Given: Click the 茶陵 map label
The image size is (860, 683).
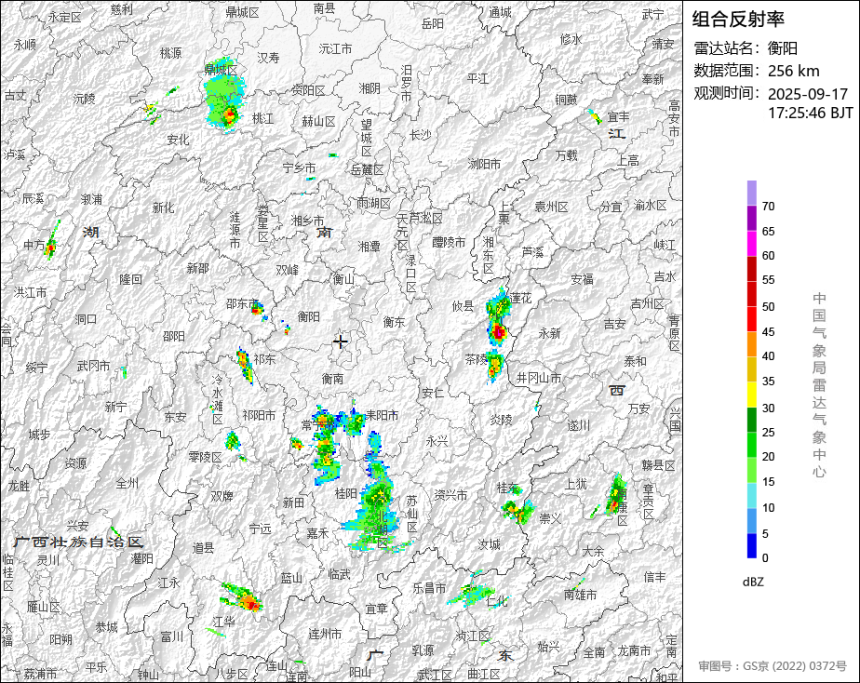Looking at the screenshot, I should point(476,359).
